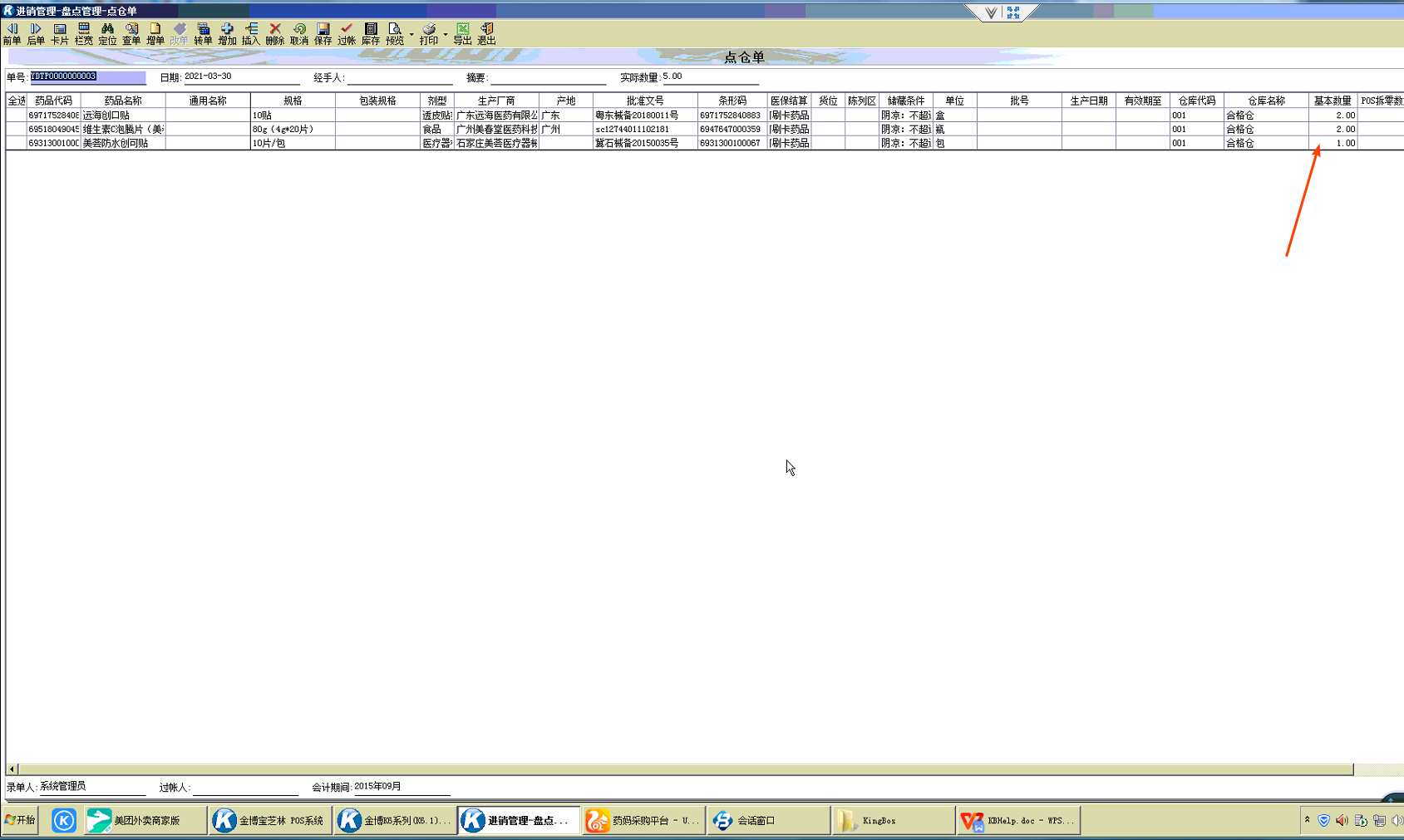Open the KingBos folder taskbar item
Screen dimensions: 1404x840
click(x=894, y=821)
